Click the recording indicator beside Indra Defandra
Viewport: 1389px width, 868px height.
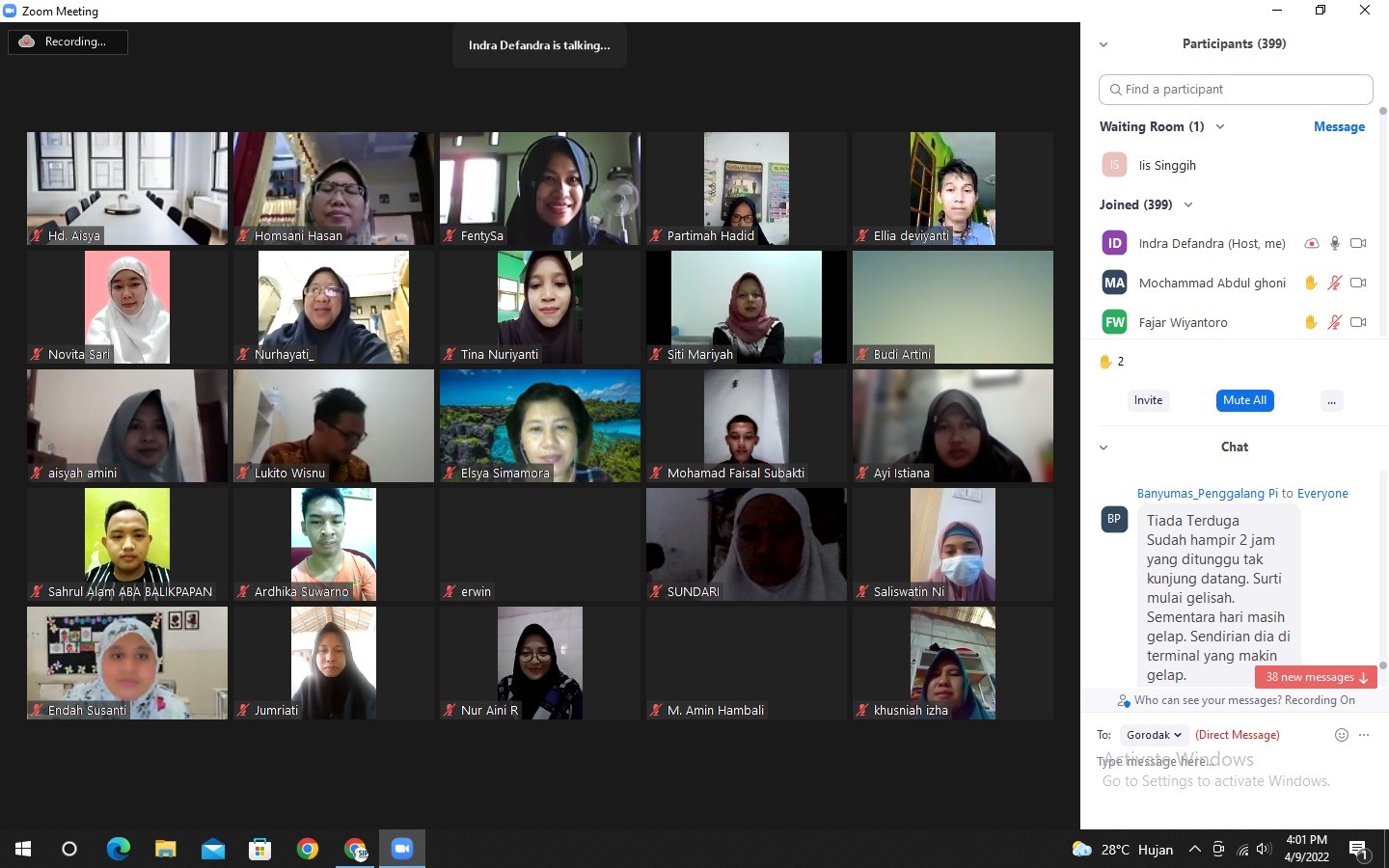pyautogui.click(x=1311, y=243)
